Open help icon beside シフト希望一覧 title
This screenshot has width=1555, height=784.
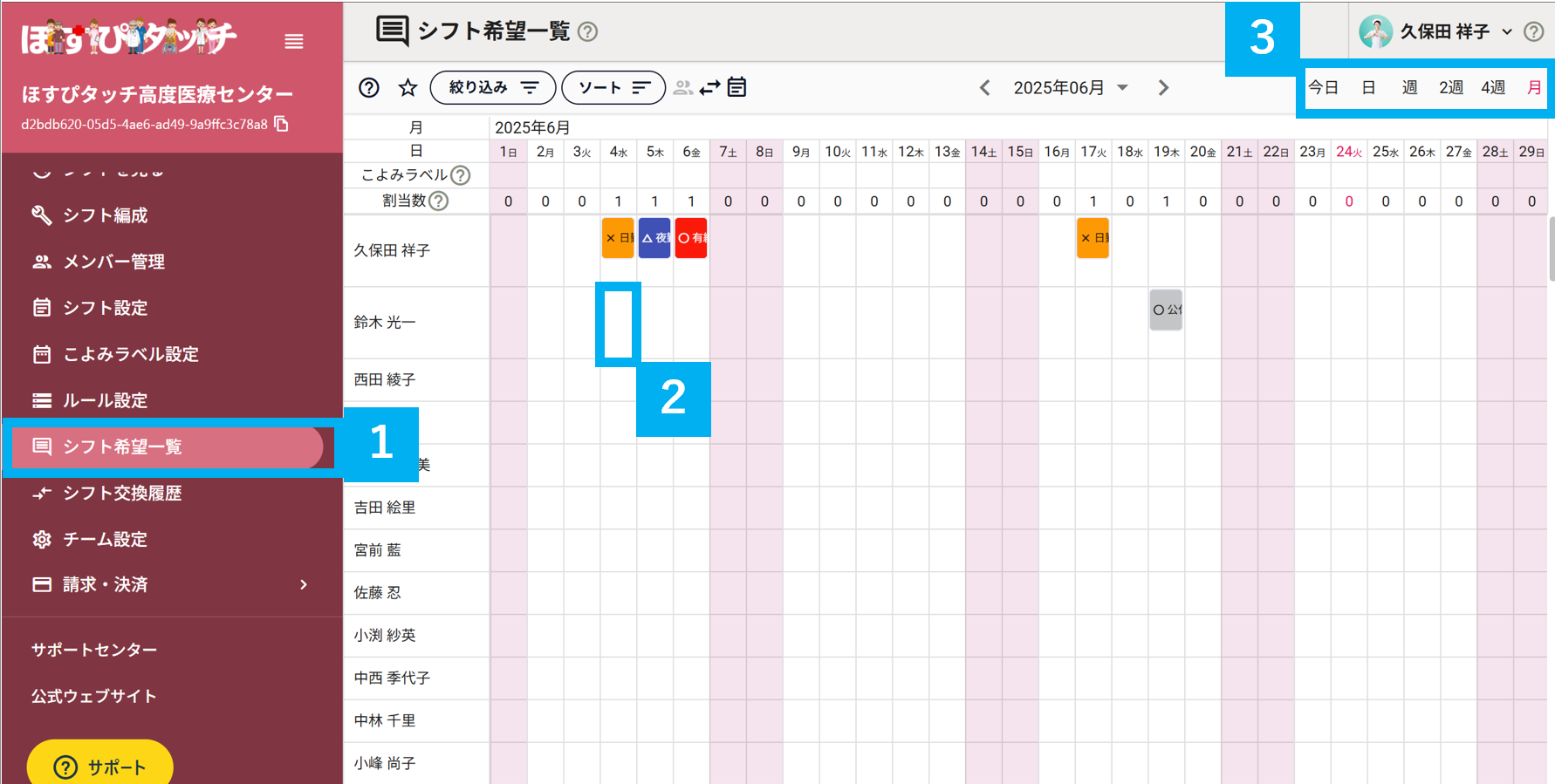(588, 32)
